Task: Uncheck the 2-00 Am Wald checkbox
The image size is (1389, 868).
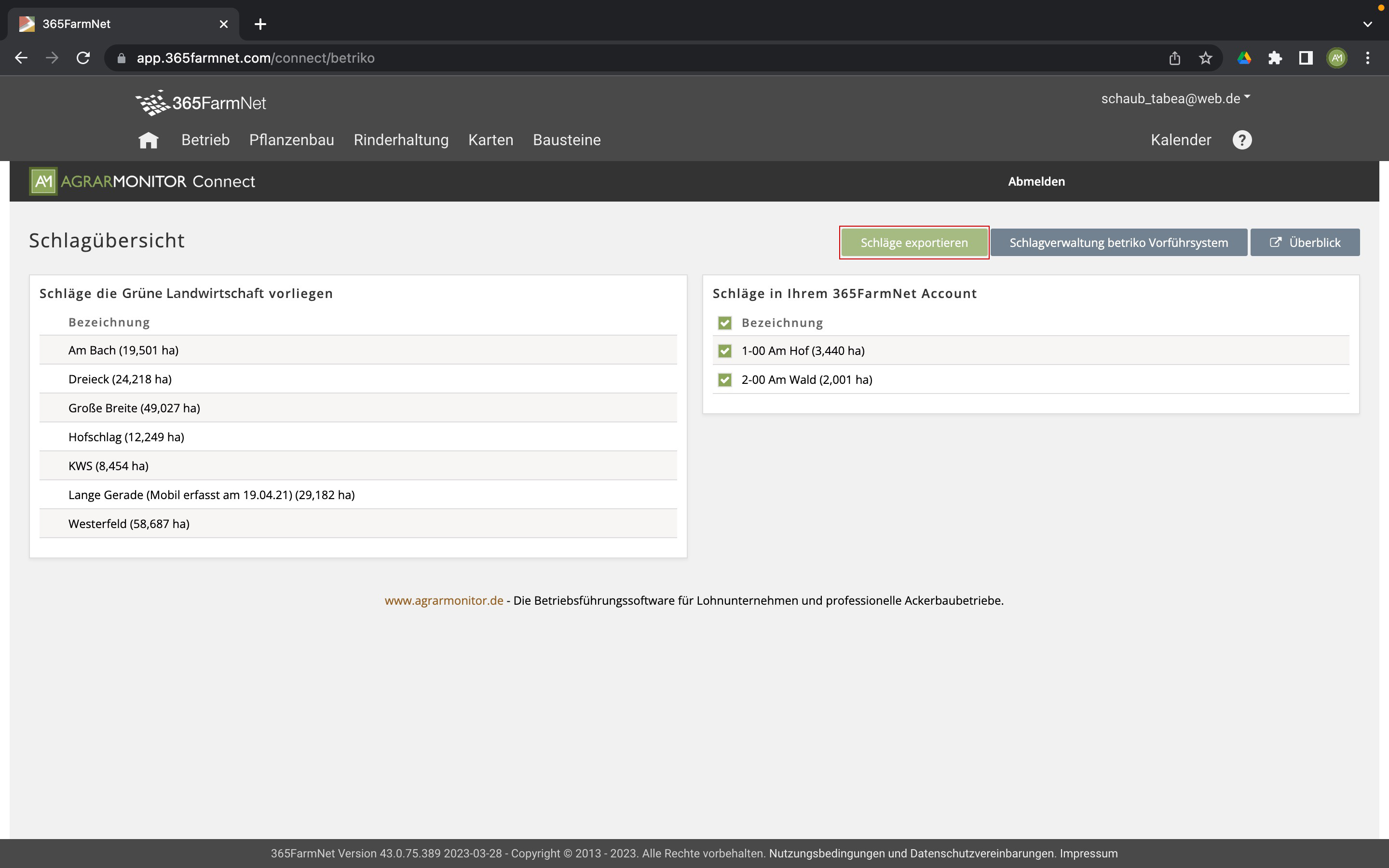Action: [x=725, y=380]
